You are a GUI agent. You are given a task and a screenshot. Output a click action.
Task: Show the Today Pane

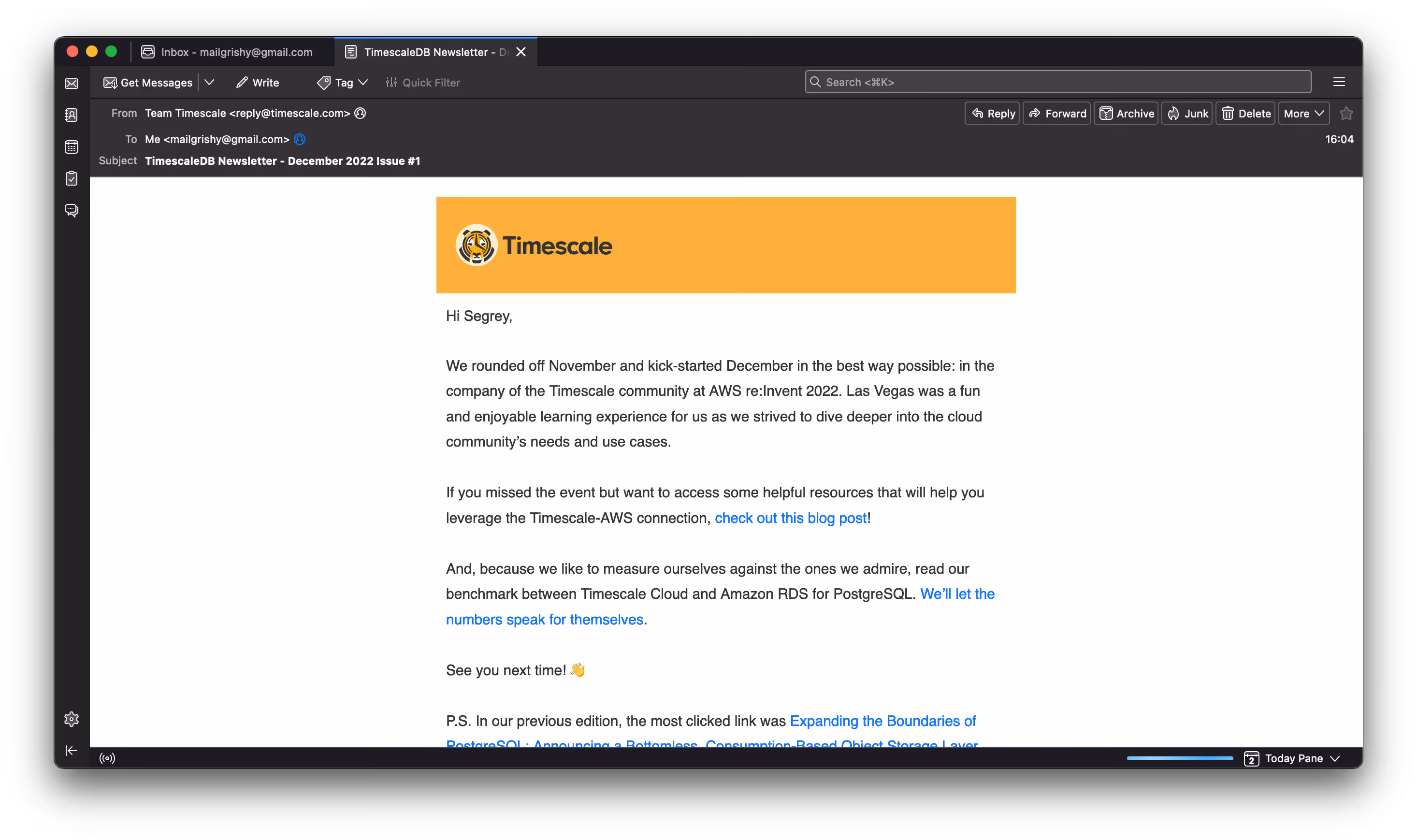(x=1296, y=758)
